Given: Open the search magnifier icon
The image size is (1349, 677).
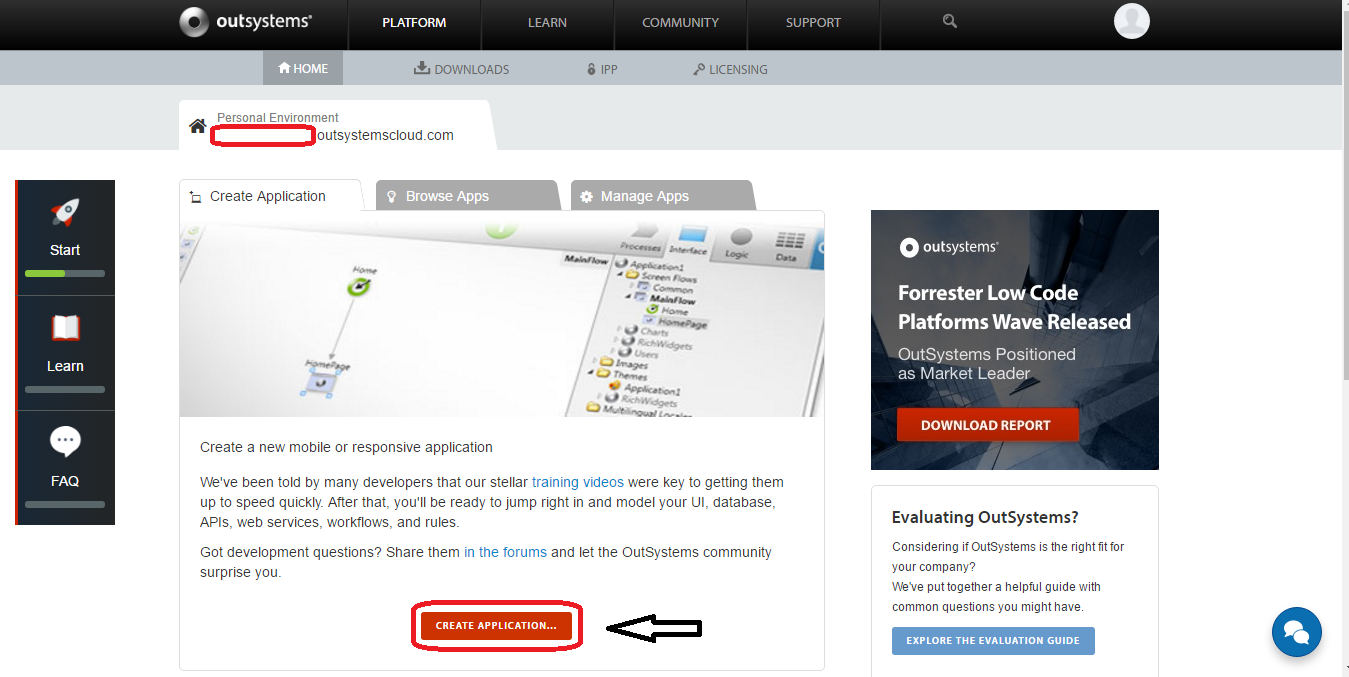Looking at the screenshot, I should pos(950,21).
